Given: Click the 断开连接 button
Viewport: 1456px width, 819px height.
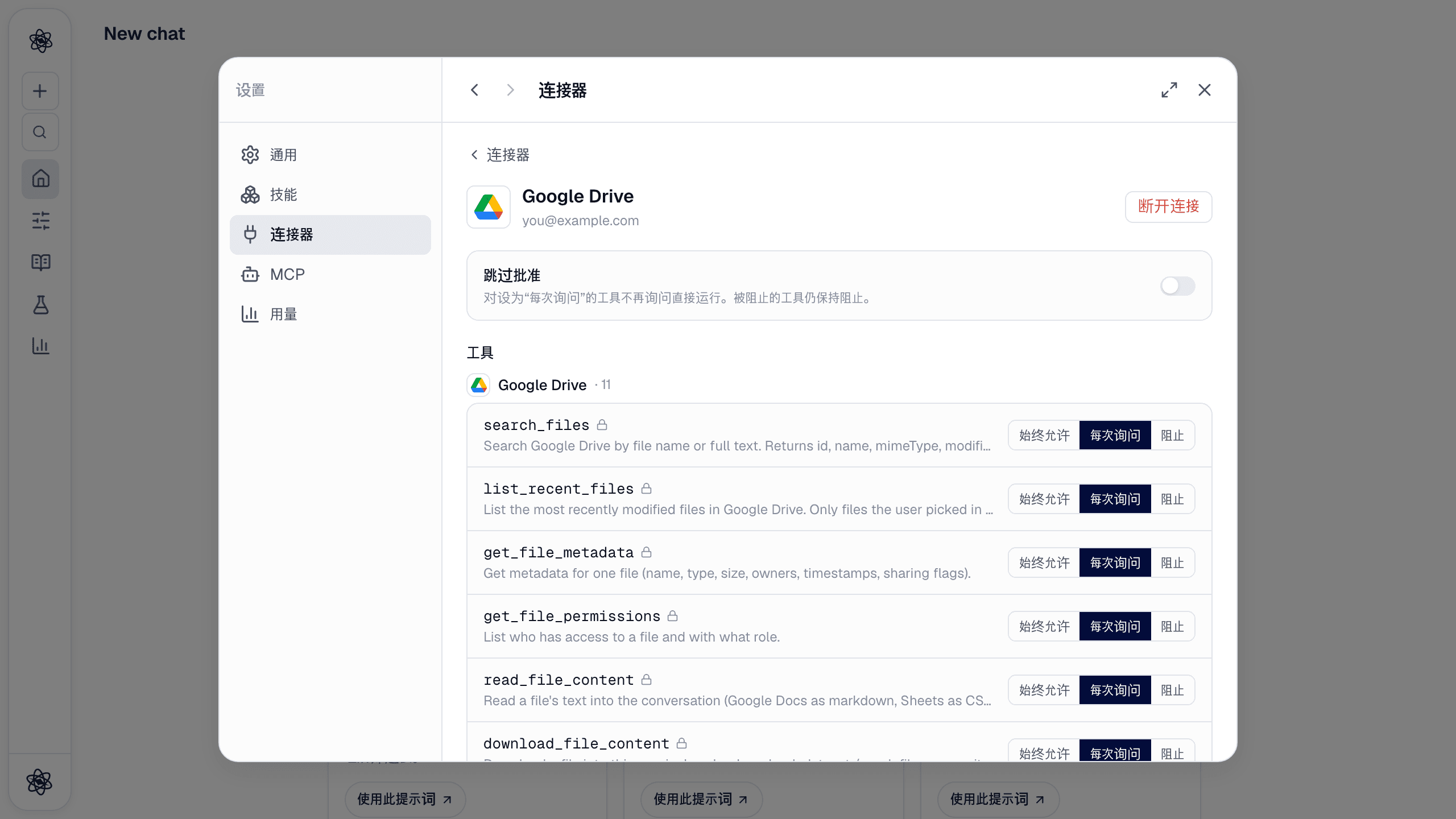Looking at the screenshot, I should pyautogui.click(x=1168, y=206).
